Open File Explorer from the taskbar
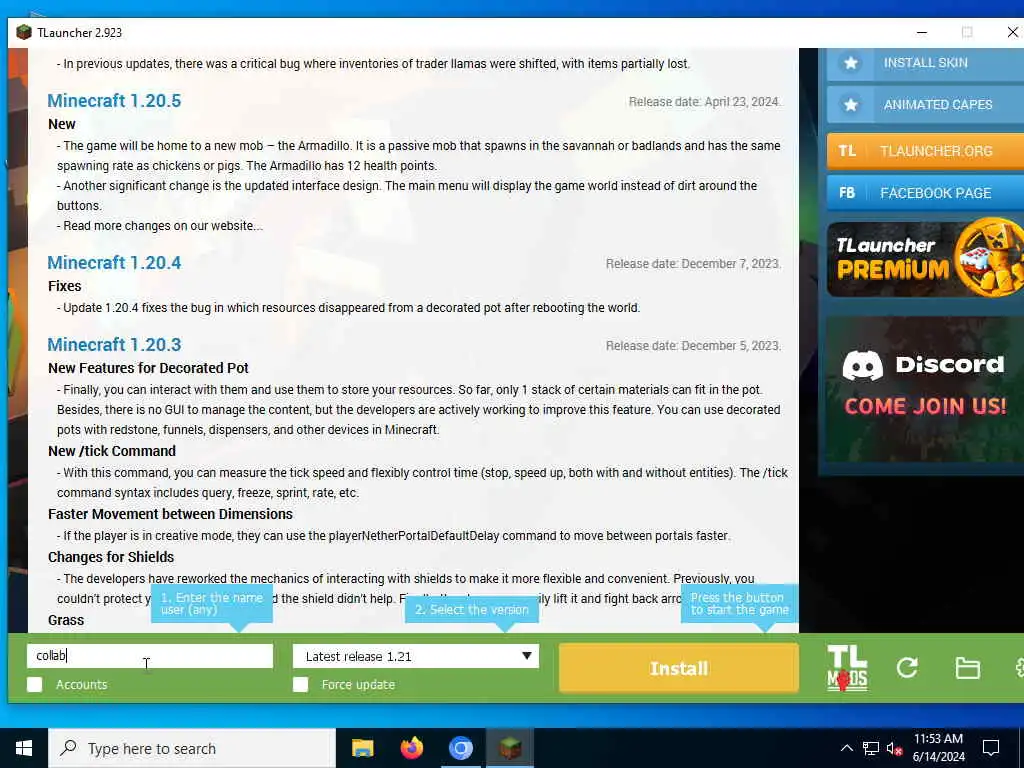 [362, 748]
